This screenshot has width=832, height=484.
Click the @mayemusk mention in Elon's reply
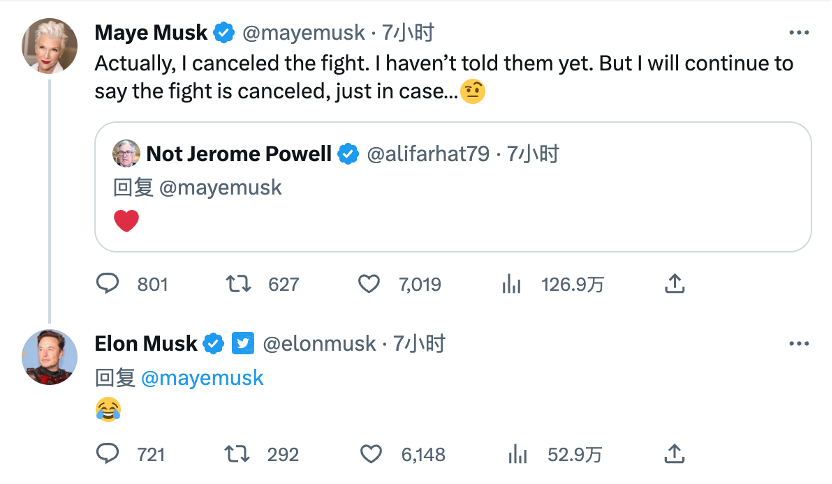pos(202,377)
